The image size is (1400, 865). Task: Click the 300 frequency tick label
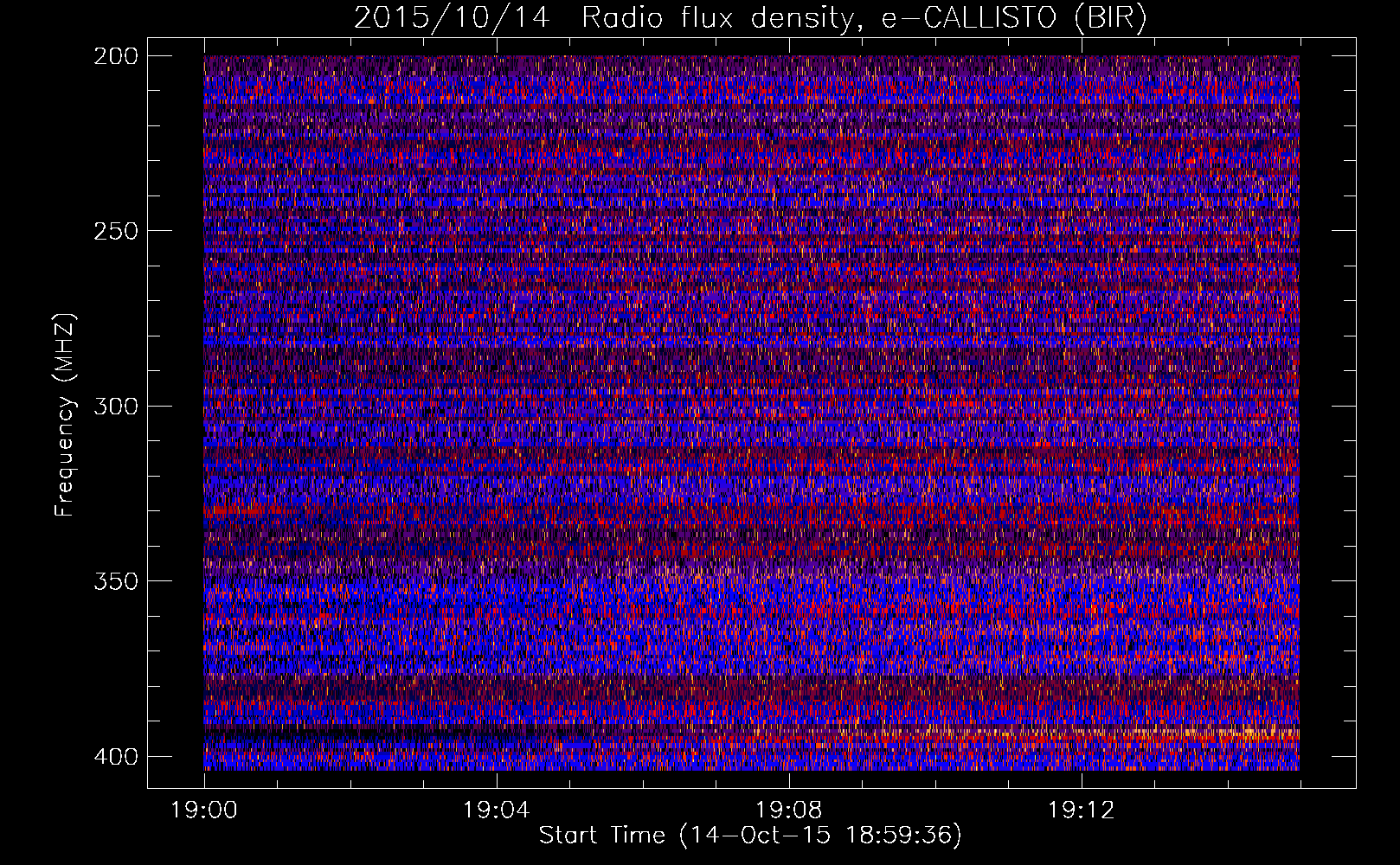[115, 406]
